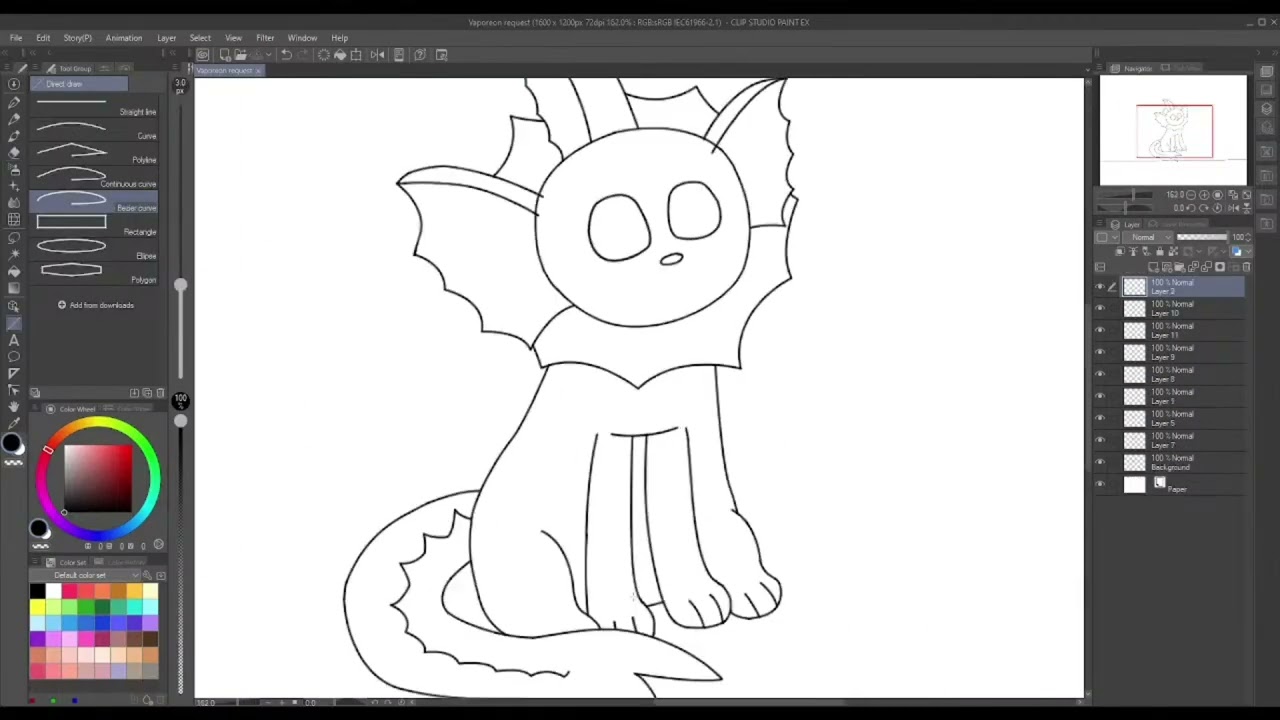This screenshot has width=1280, height=720.
Task: Select the Eyedropper tool
Action: 14,424
